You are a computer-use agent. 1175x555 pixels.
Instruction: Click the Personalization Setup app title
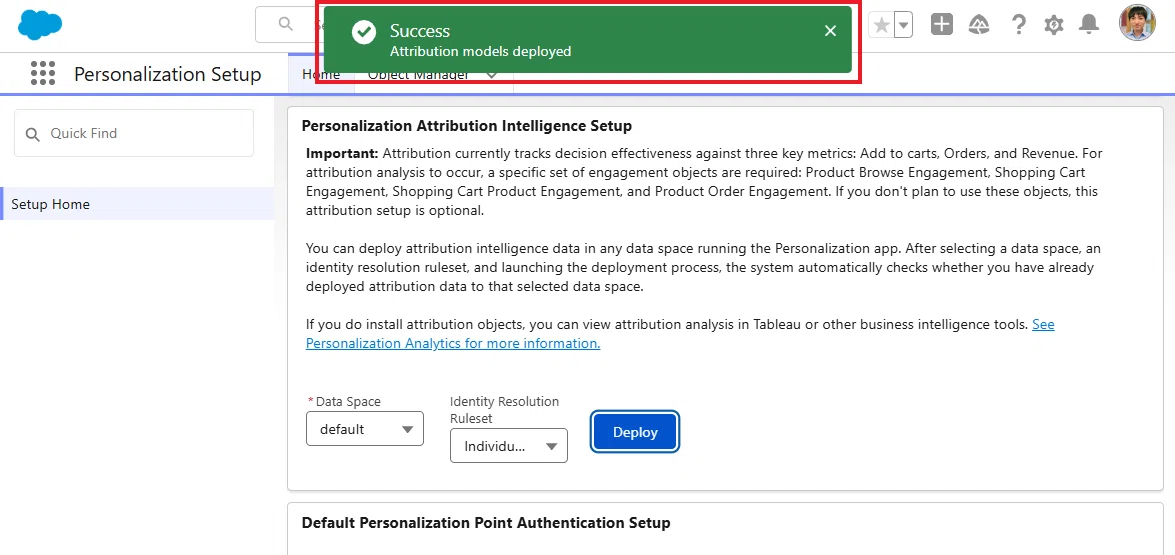pyautogui.click(x=168, y=74)
